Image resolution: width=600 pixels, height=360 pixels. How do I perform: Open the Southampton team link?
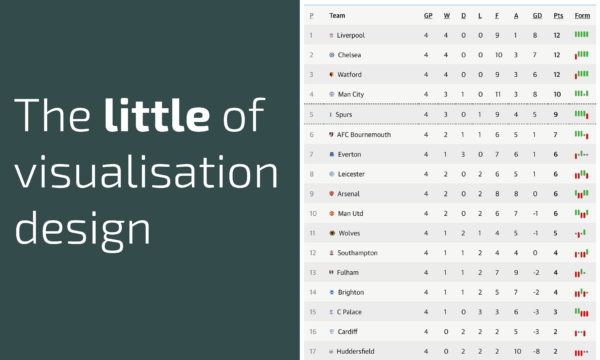[357, 253]
